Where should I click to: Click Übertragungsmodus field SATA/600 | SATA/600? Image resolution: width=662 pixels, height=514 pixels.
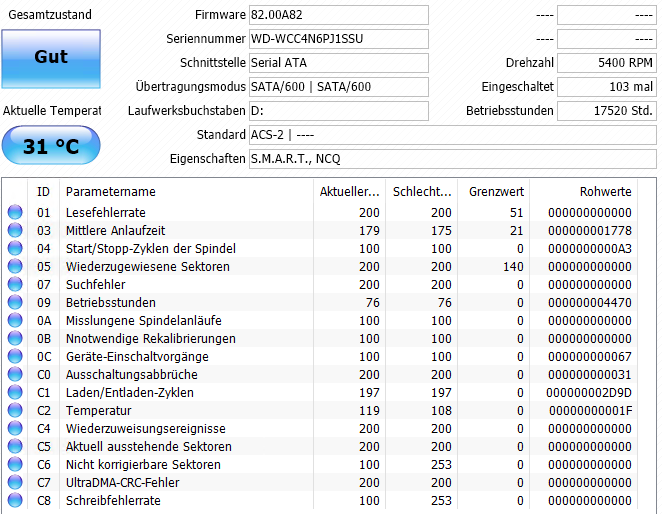(x=339, y=87)
